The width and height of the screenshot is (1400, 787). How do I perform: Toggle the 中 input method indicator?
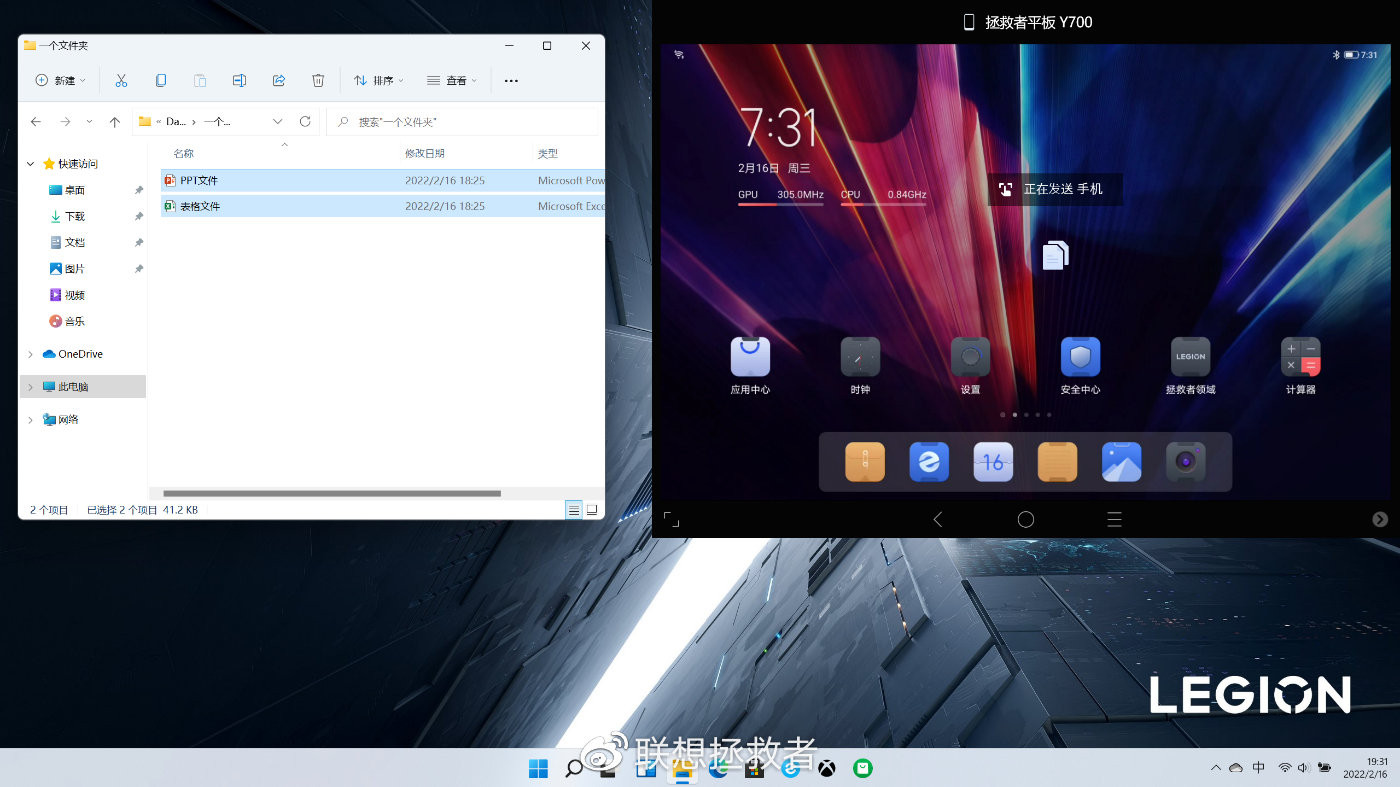[x=1259, y=768]
